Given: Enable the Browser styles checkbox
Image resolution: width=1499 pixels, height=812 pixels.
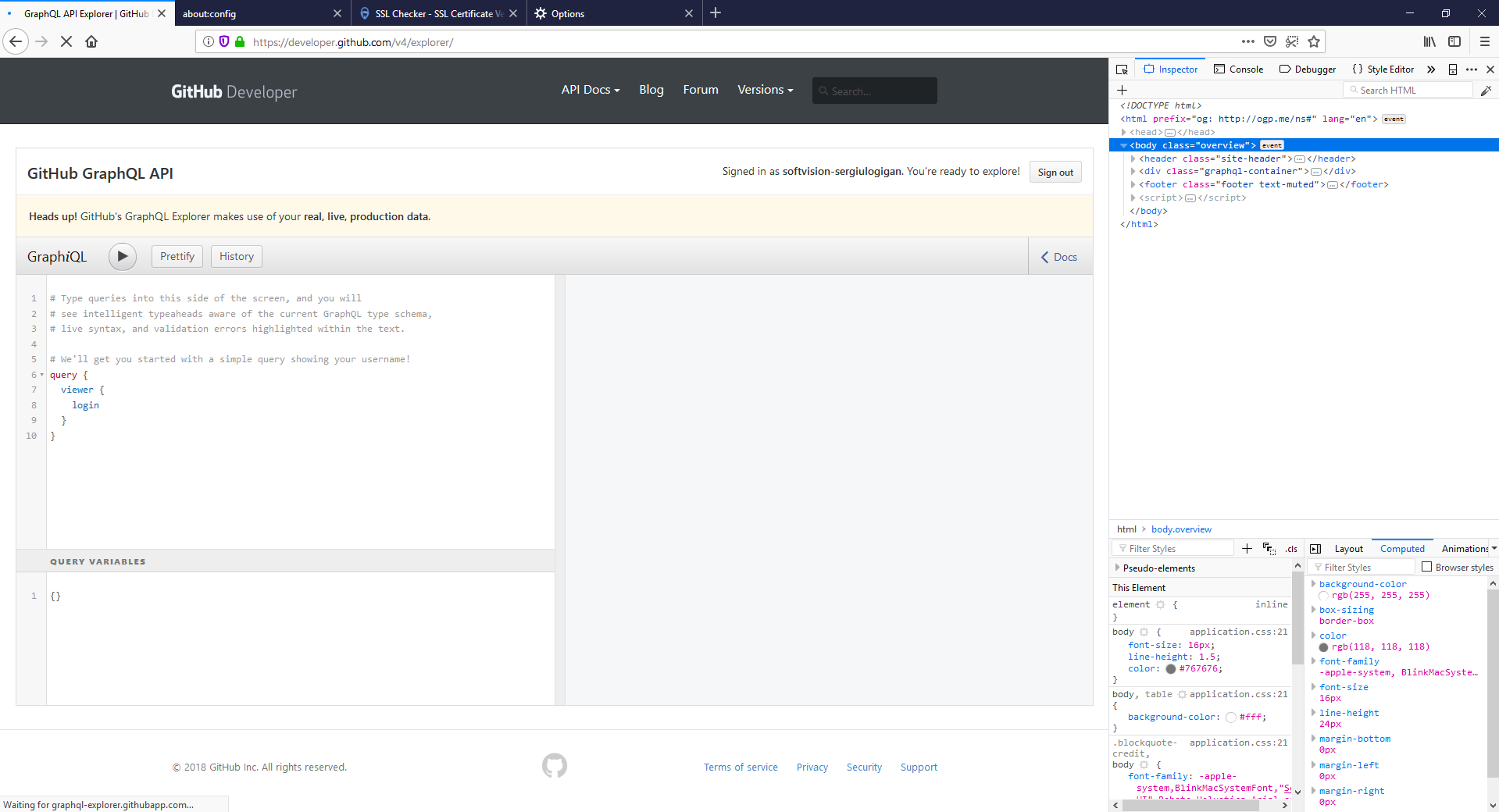Looking at the screenshot, I should coord(1427,567).
